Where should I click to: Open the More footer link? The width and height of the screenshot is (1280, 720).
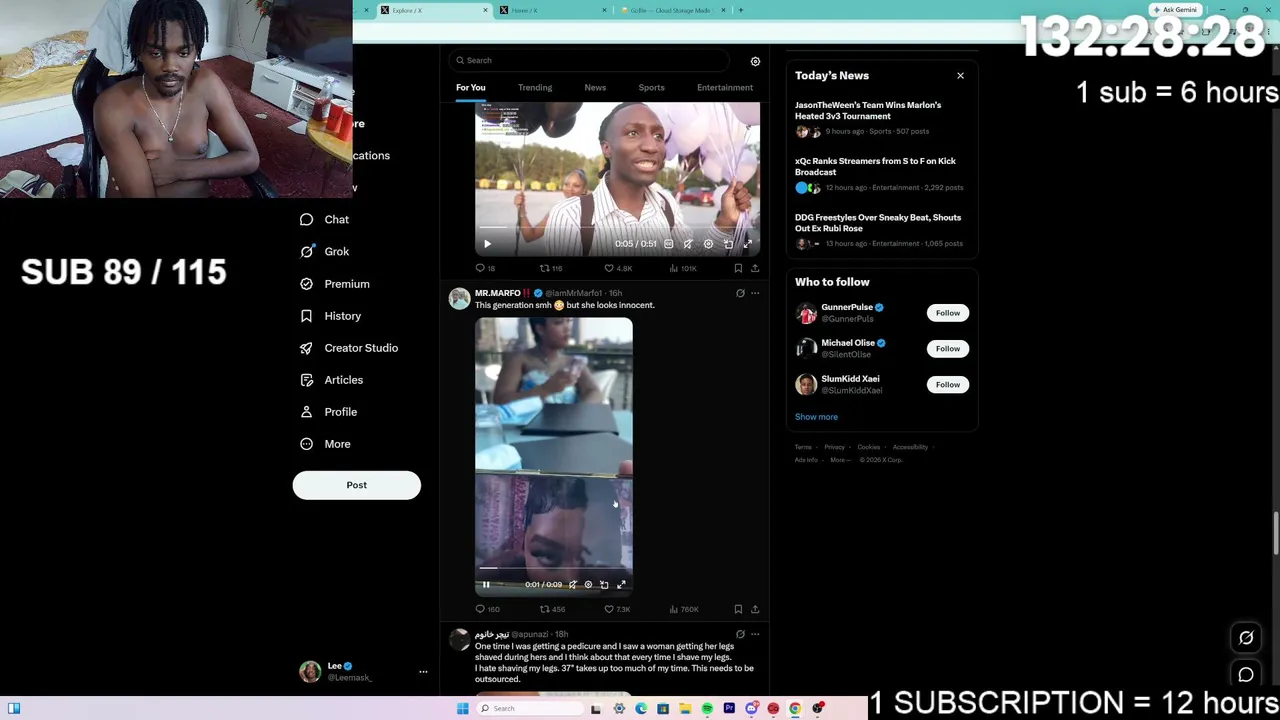838,460
